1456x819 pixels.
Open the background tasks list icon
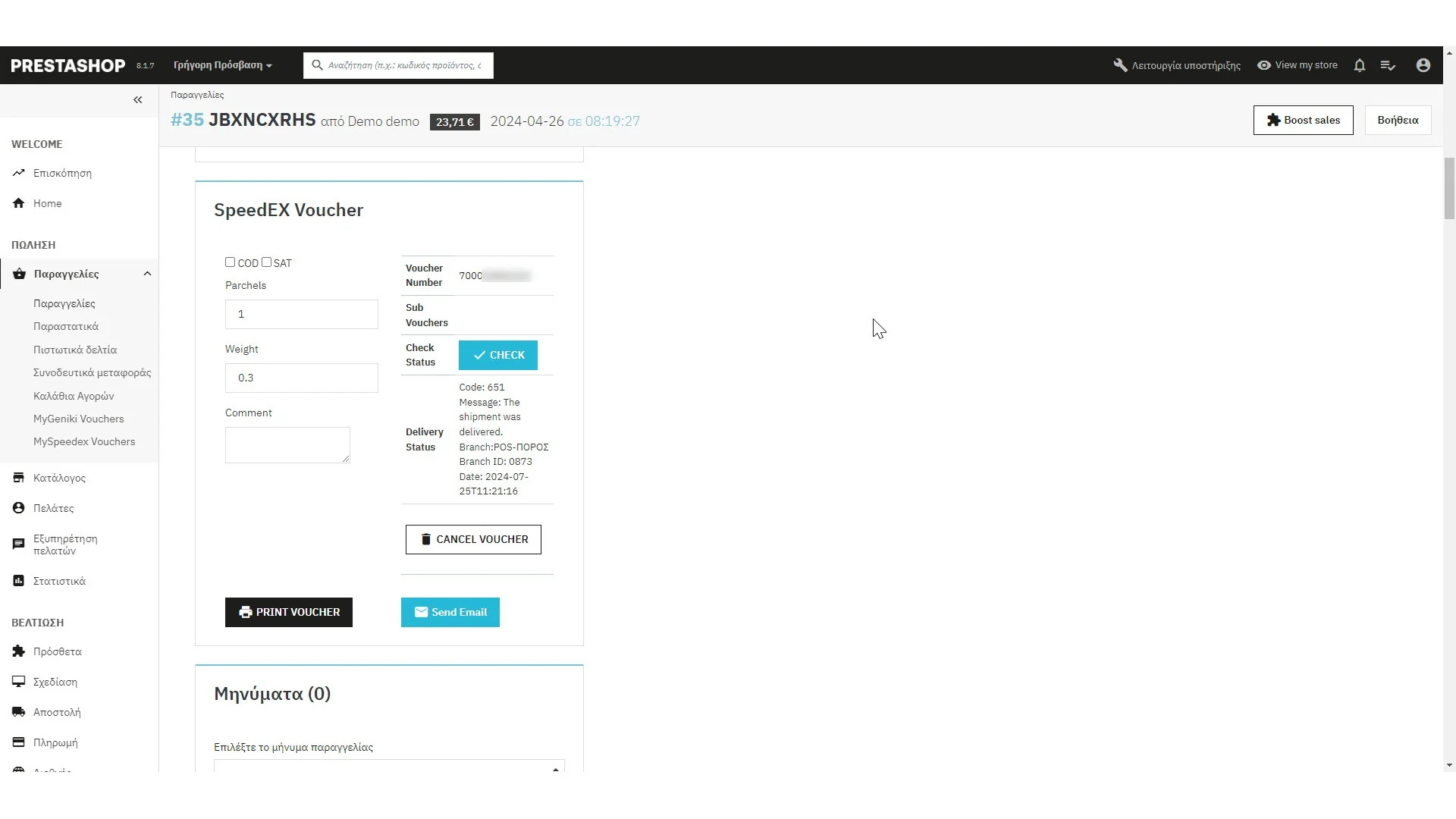1388,65
